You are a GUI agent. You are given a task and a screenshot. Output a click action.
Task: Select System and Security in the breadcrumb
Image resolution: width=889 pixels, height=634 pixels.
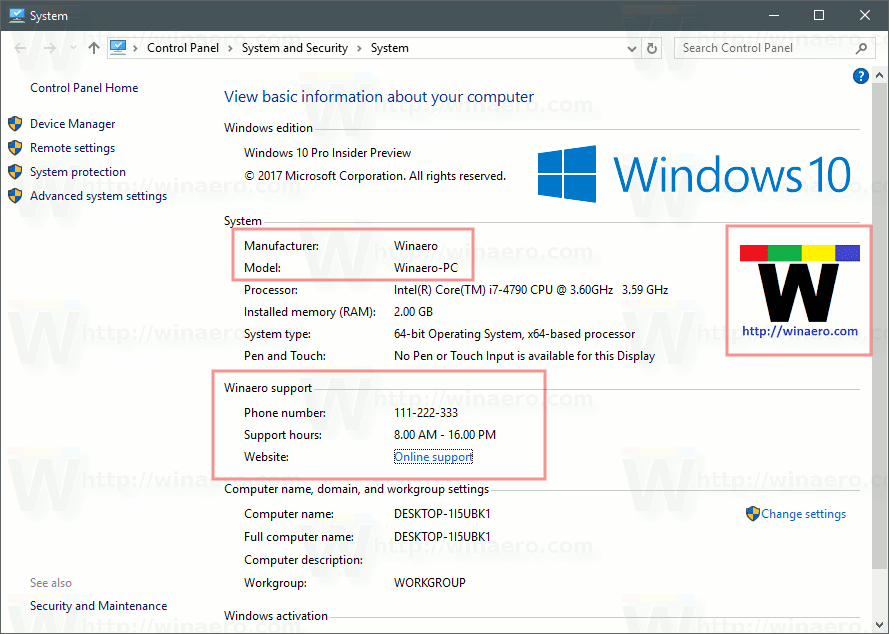pos(294,47)
